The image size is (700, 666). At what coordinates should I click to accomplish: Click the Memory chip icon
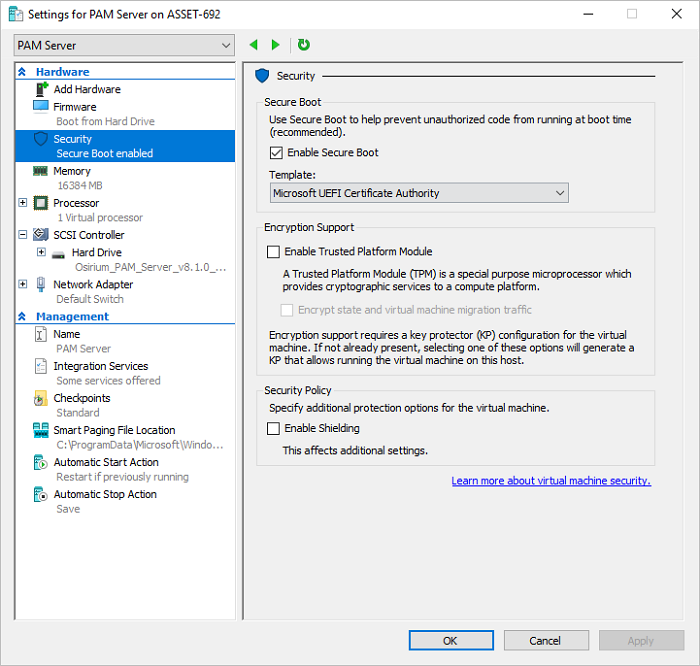click(40, 171)
